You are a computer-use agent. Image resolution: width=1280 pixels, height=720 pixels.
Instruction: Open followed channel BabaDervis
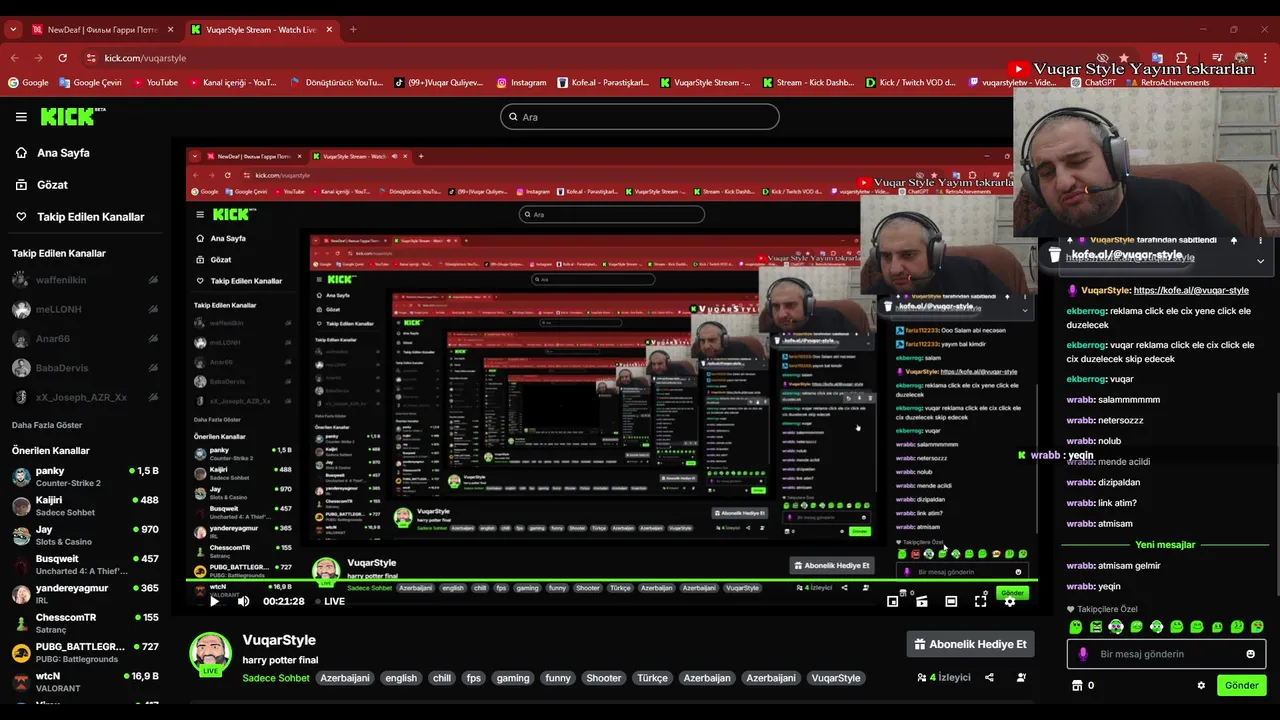point(85,368)
